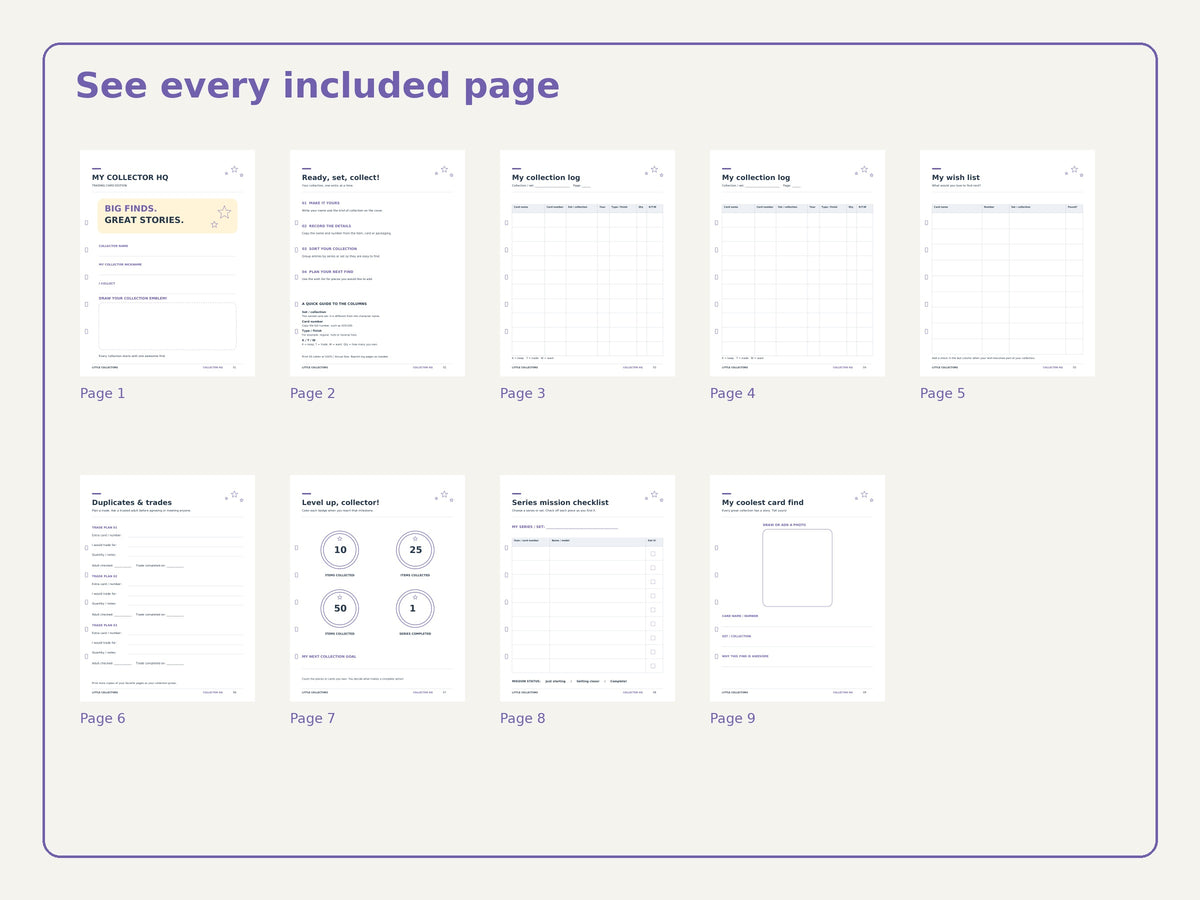Click the "BIG FINDS. GREAT STORIES." banner
1200x900 pixels.
pos(167,216)
